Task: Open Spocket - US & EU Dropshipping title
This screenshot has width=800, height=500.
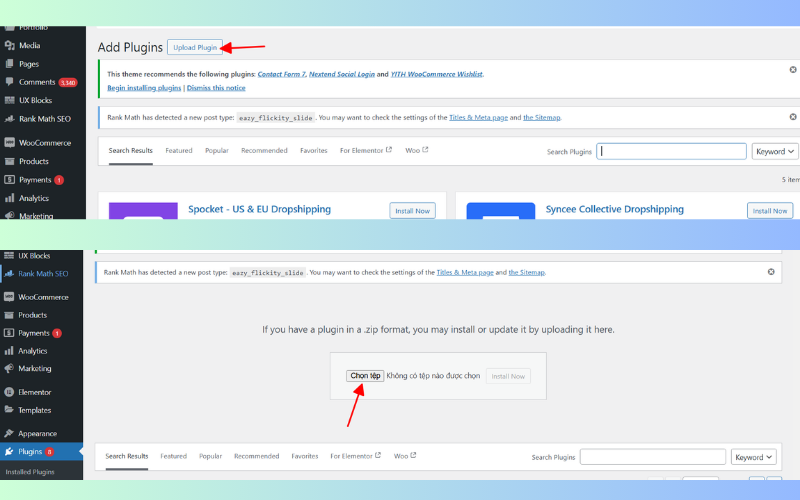Action: pos(259,209)
